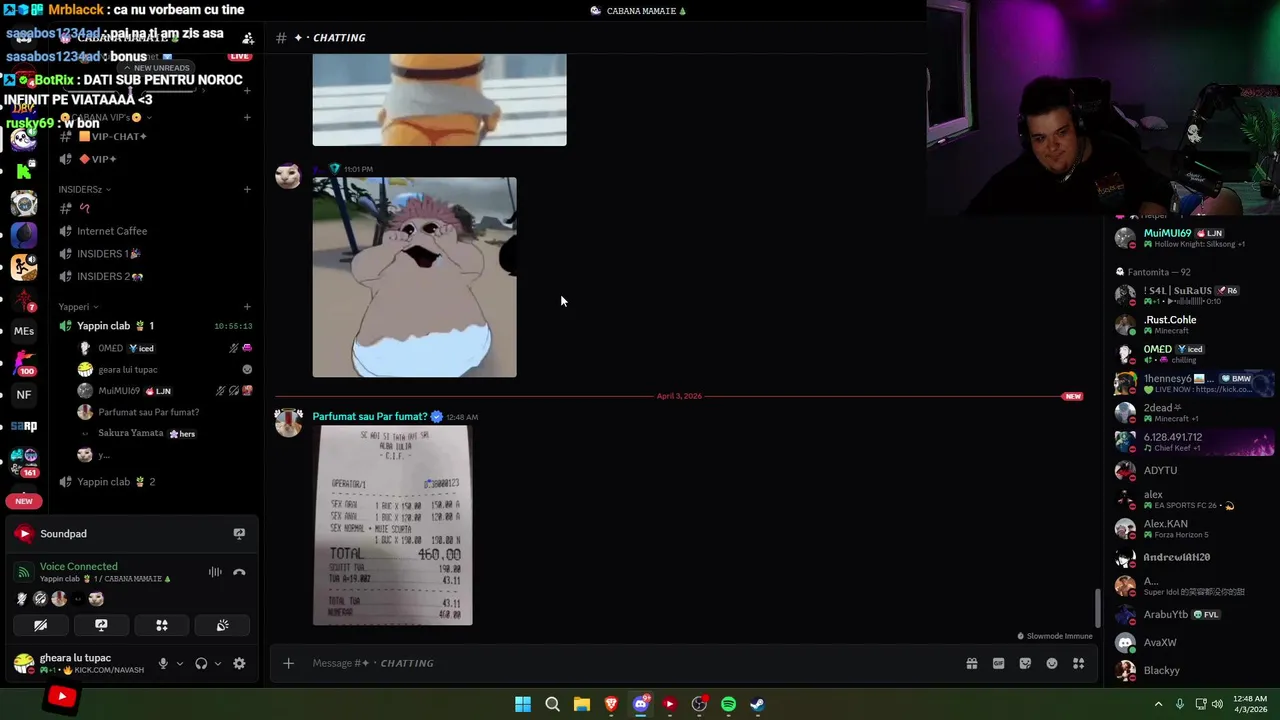Open the SARP server icon

click(24, 426)
